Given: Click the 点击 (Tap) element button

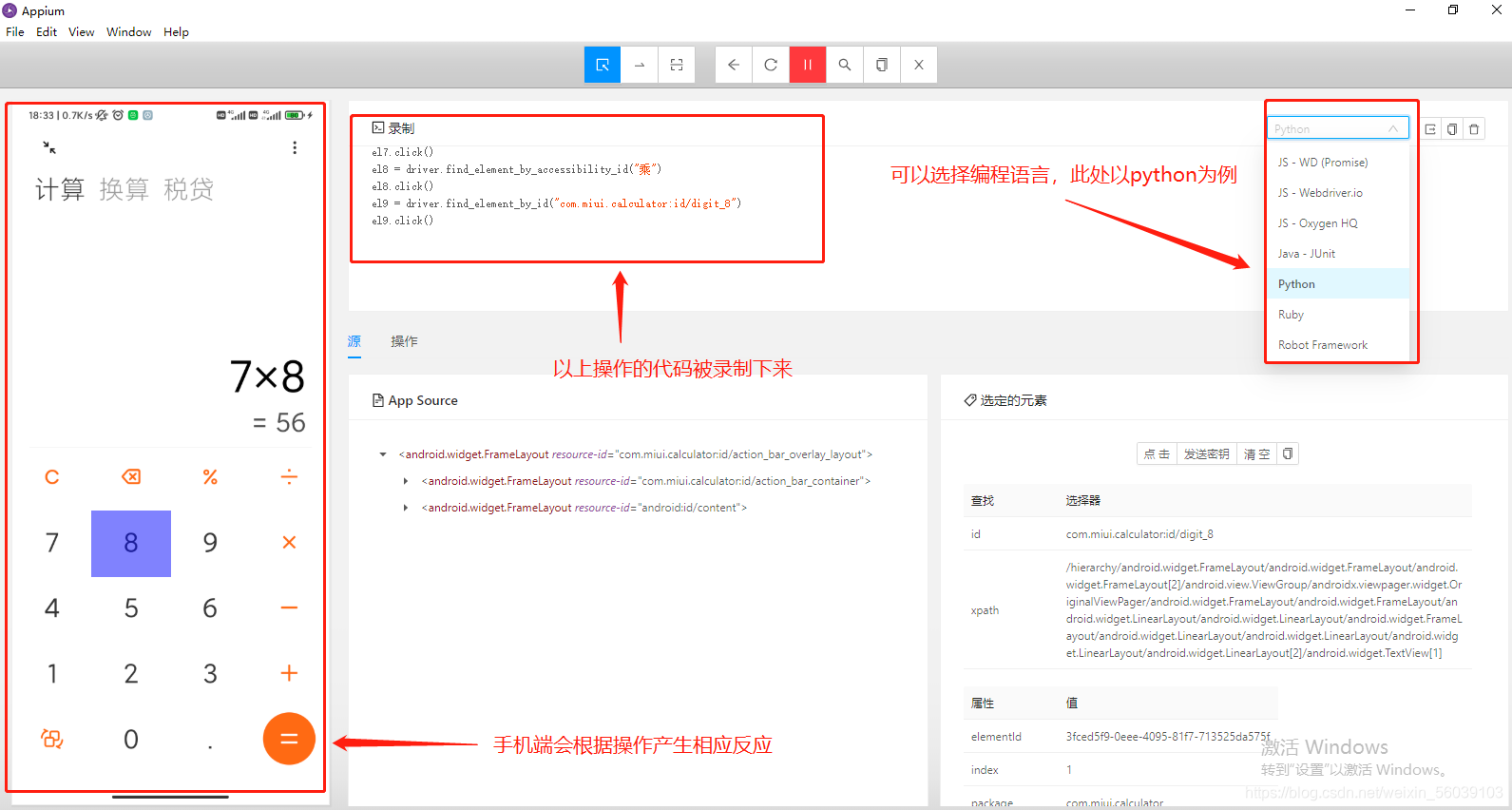Looking at the screenshot, I should [x=1157, y=454].
